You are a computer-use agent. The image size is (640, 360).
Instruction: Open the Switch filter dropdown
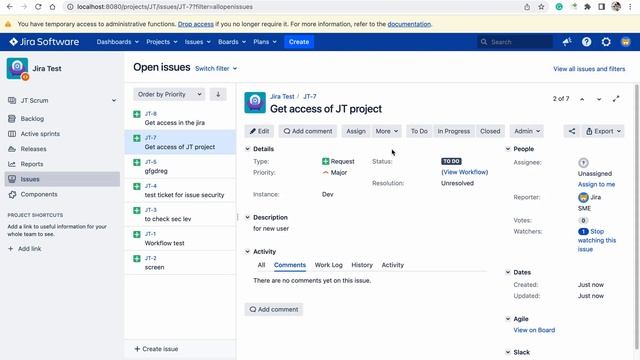(216, 69)
